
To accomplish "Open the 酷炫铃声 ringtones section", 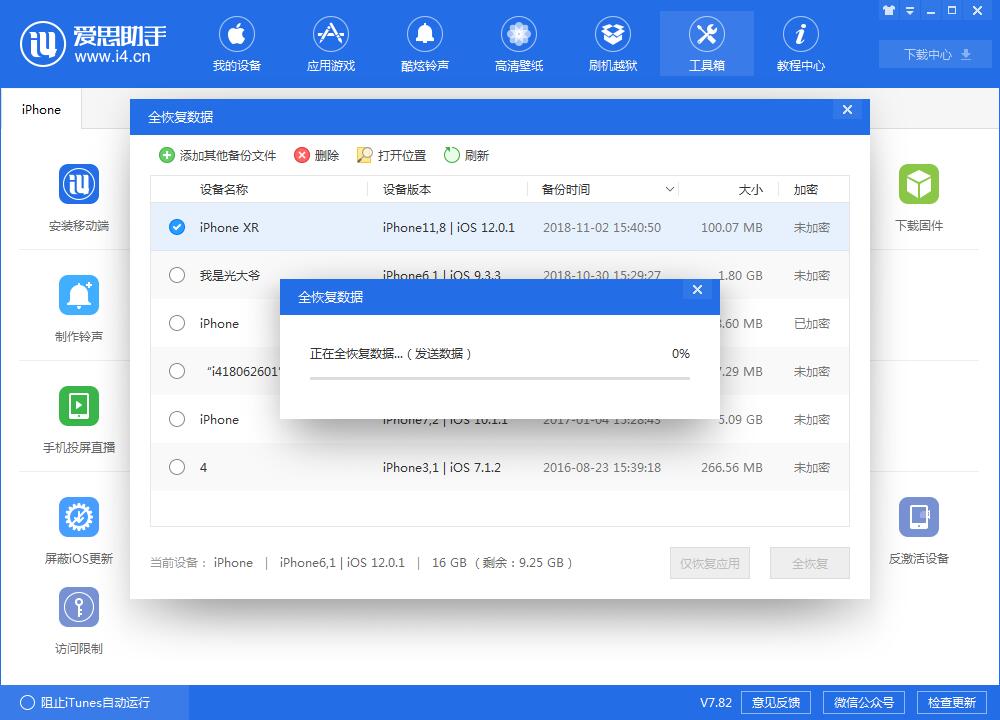I will point(424,43).
